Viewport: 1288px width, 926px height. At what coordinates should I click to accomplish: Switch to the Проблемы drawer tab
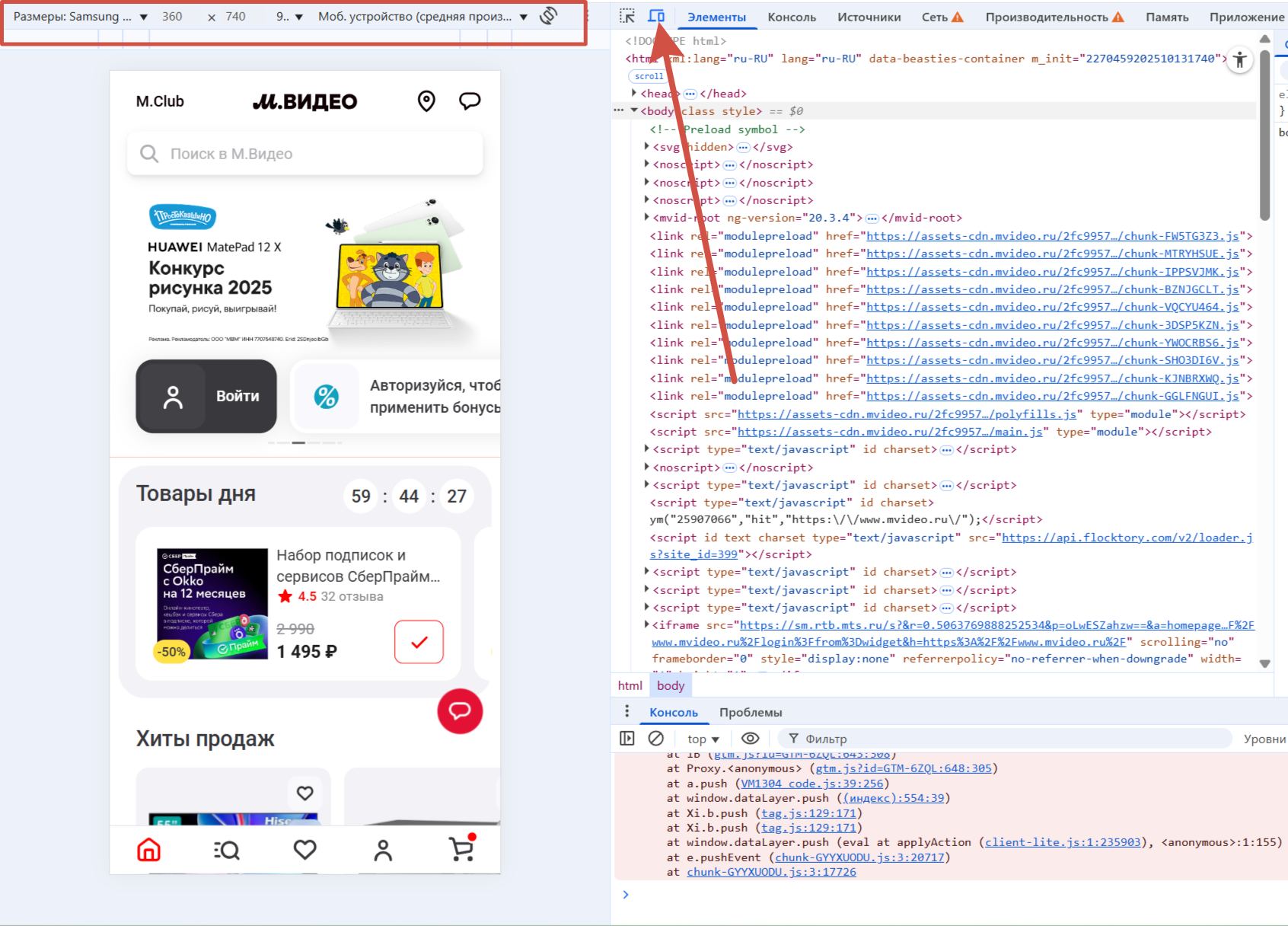750,712
